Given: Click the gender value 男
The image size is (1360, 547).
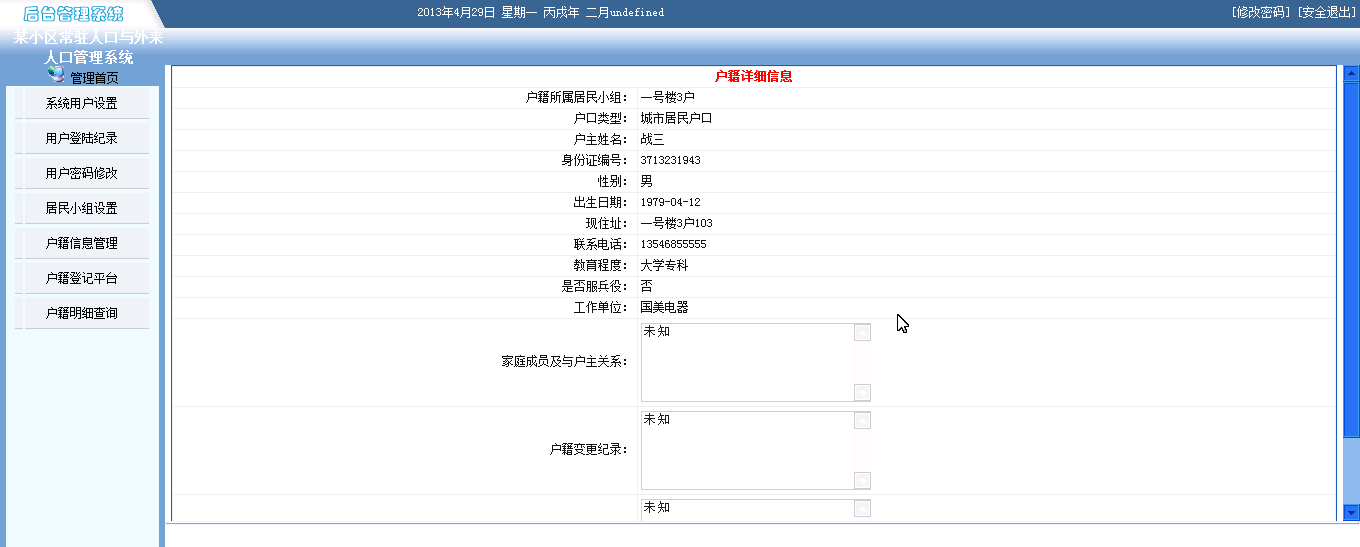Looking at the screenshot, I should (646, 181).
